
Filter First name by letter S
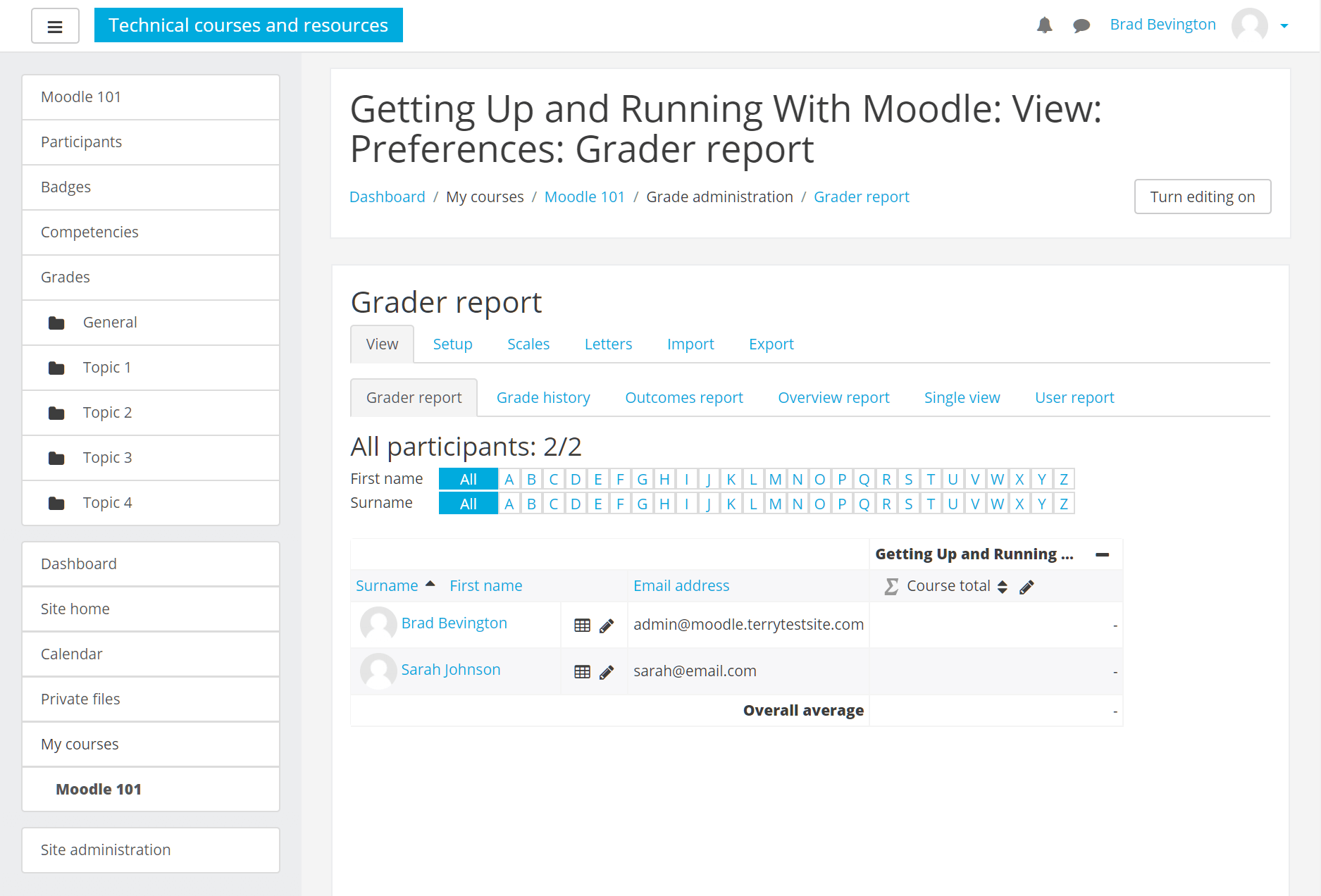pos(909,479)
